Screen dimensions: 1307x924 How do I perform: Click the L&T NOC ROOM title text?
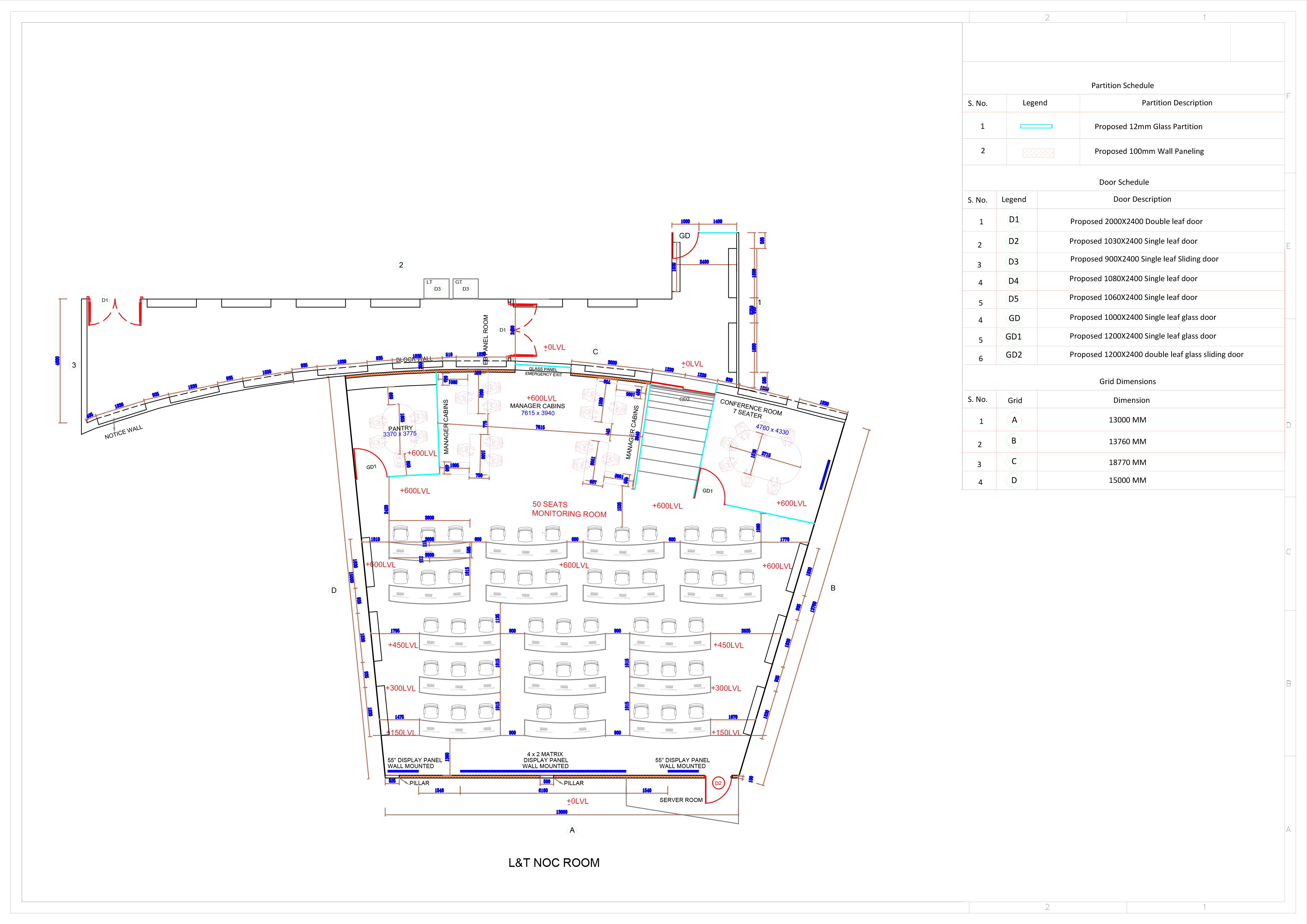554,863
